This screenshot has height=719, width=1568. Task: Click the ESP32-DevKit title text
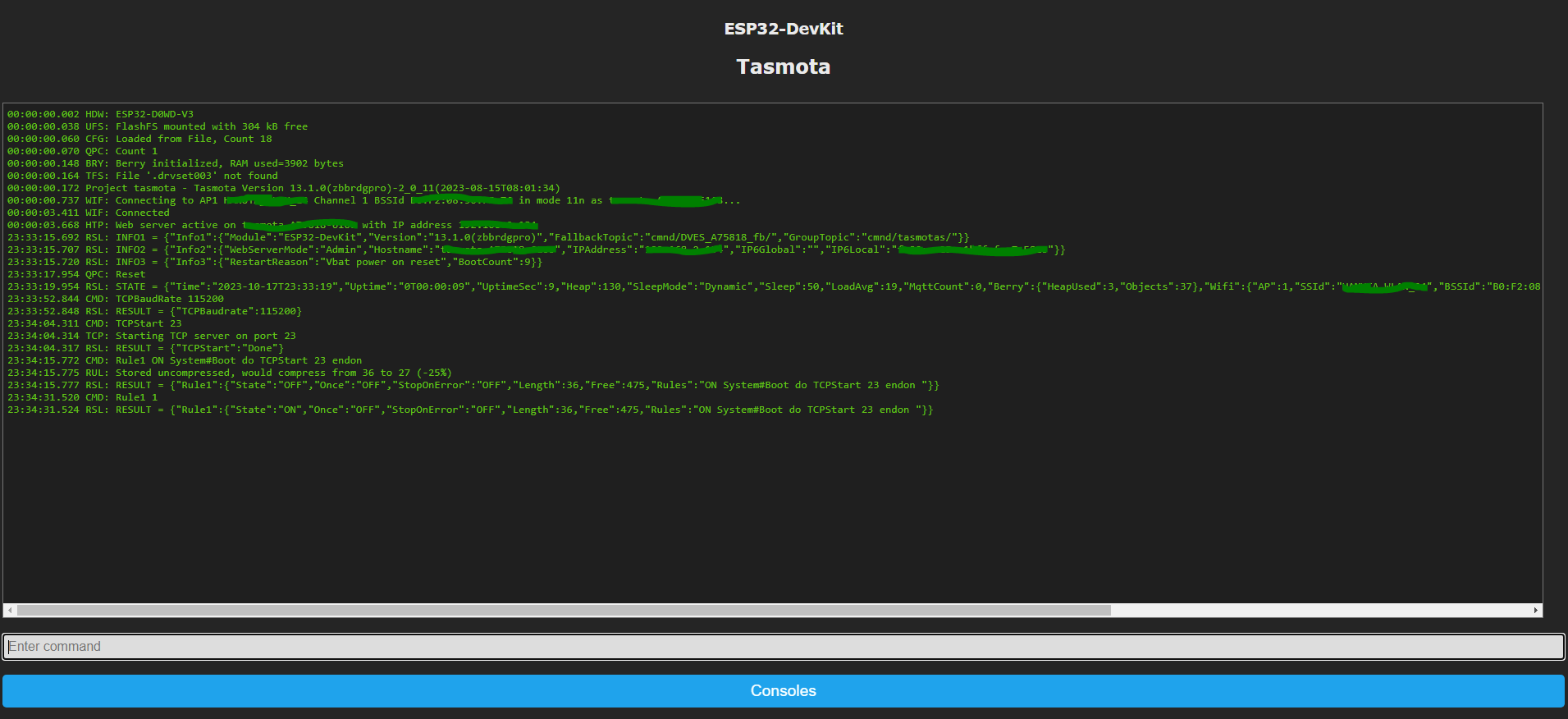[784, 29]
